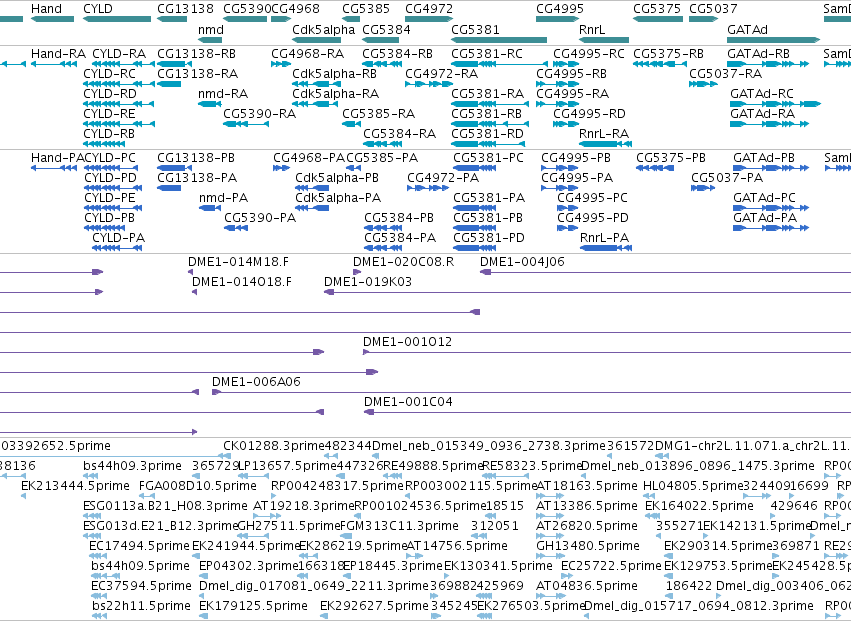Select the Cdk5alpha-RB transcript label
Screen dimensions: 851x621
[334, 74]
